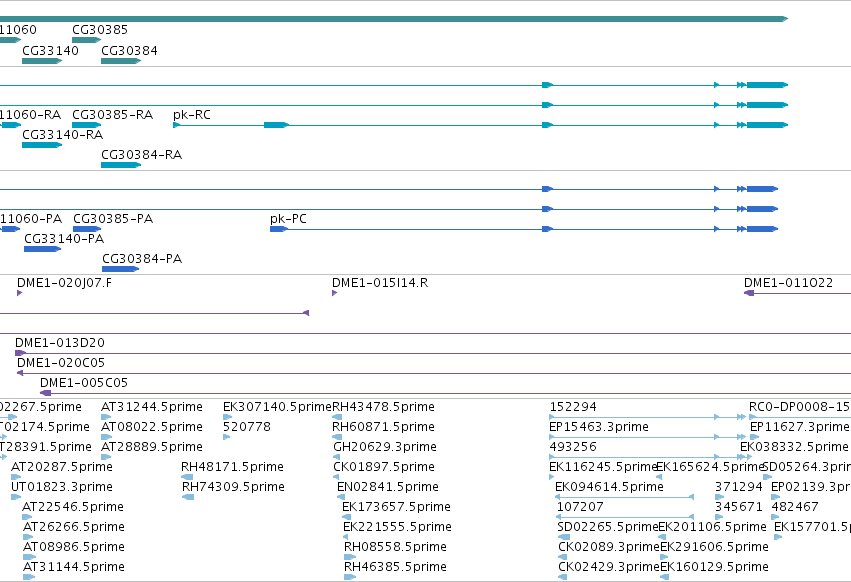851x582 pixels.
Task: Click the 345671 feature
Action: 719,517
